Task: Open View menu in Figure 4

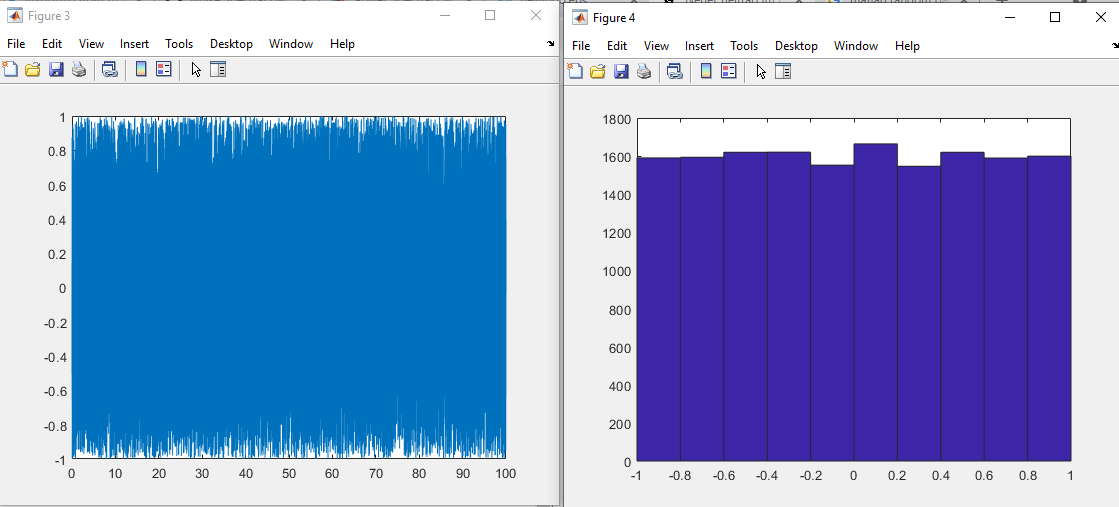Action: coord(657,46)
